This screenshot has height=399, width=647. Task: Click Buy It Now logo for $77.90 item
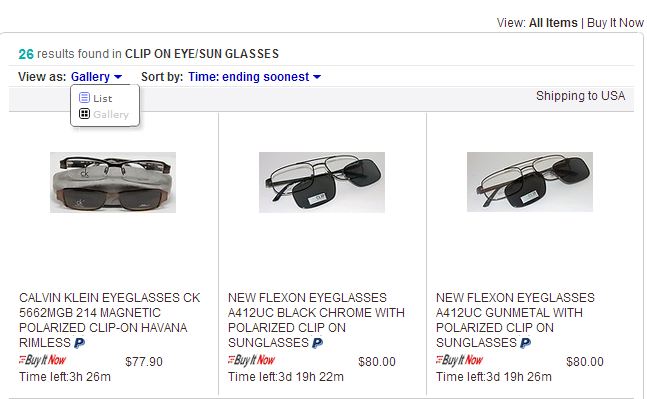tap(43, 360)
